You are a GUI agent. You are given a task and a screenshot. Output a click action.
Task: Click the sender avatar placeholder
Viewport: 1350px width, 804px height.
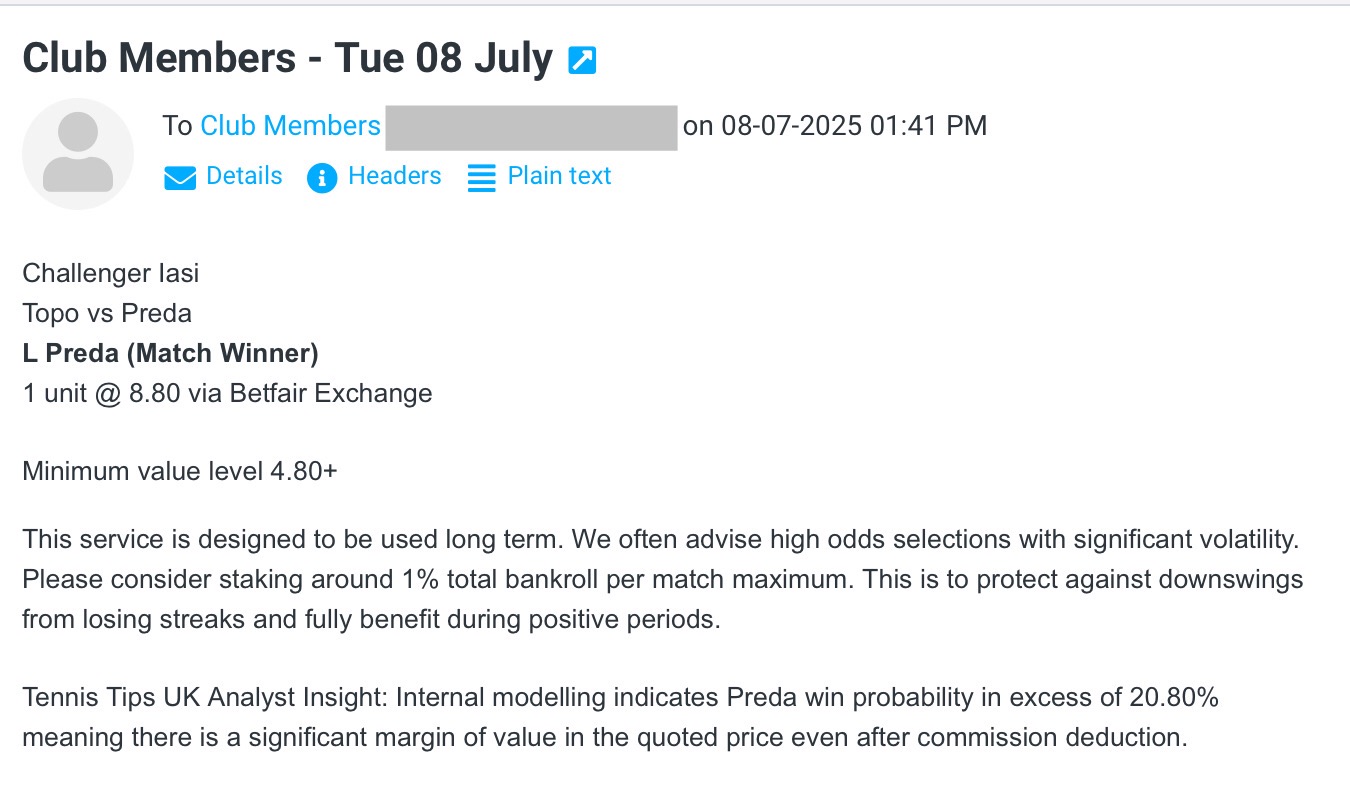coord(78,153)
